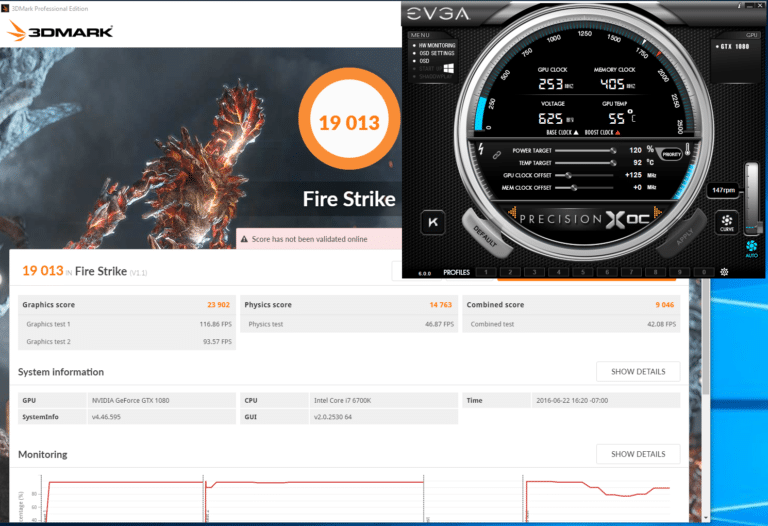
Task: Select profile slot 4
Action: pyautogui.click(x=558, y=272)
